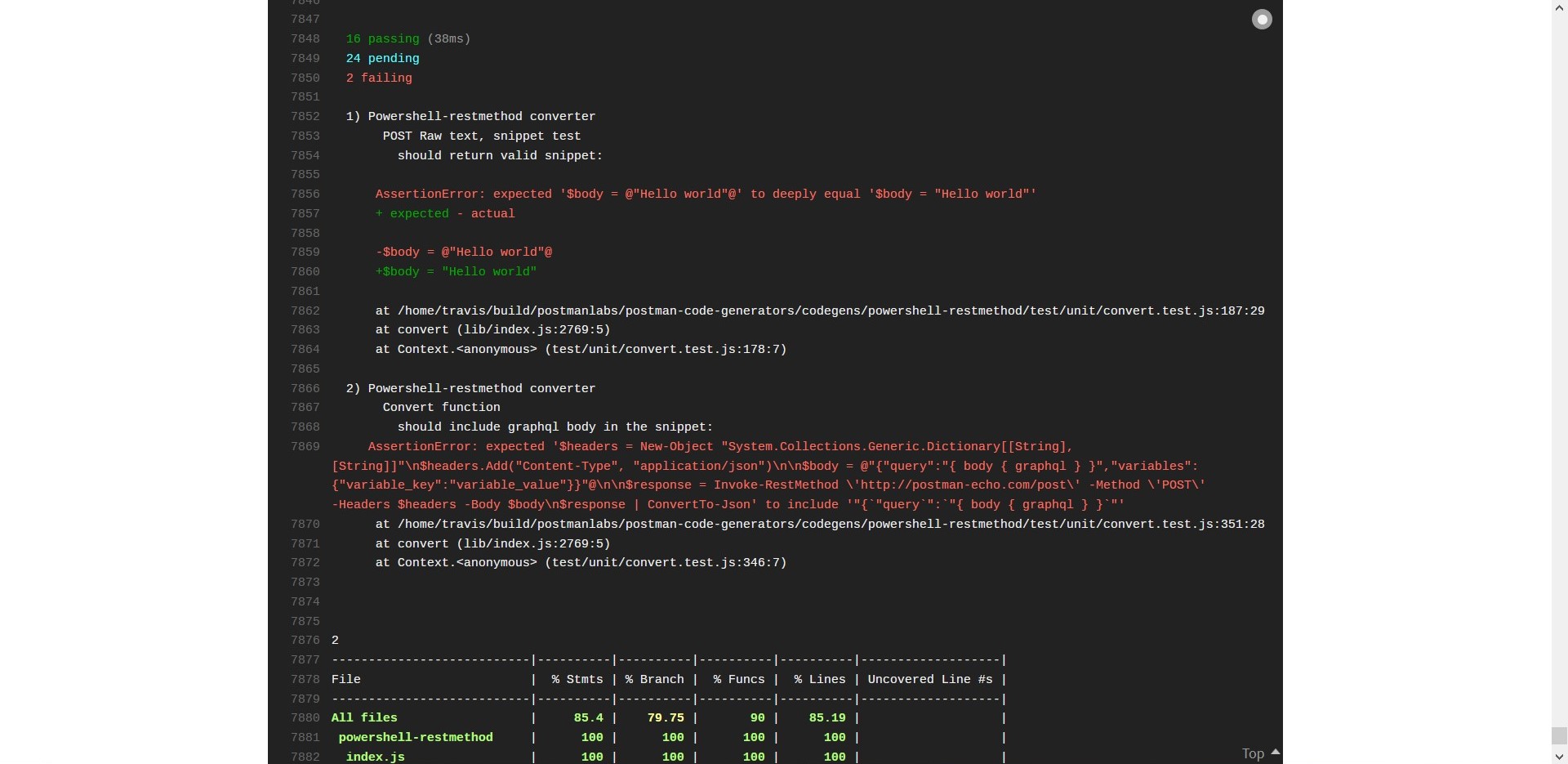Click the page scrollbar thumb

(x=1559, y=735)
